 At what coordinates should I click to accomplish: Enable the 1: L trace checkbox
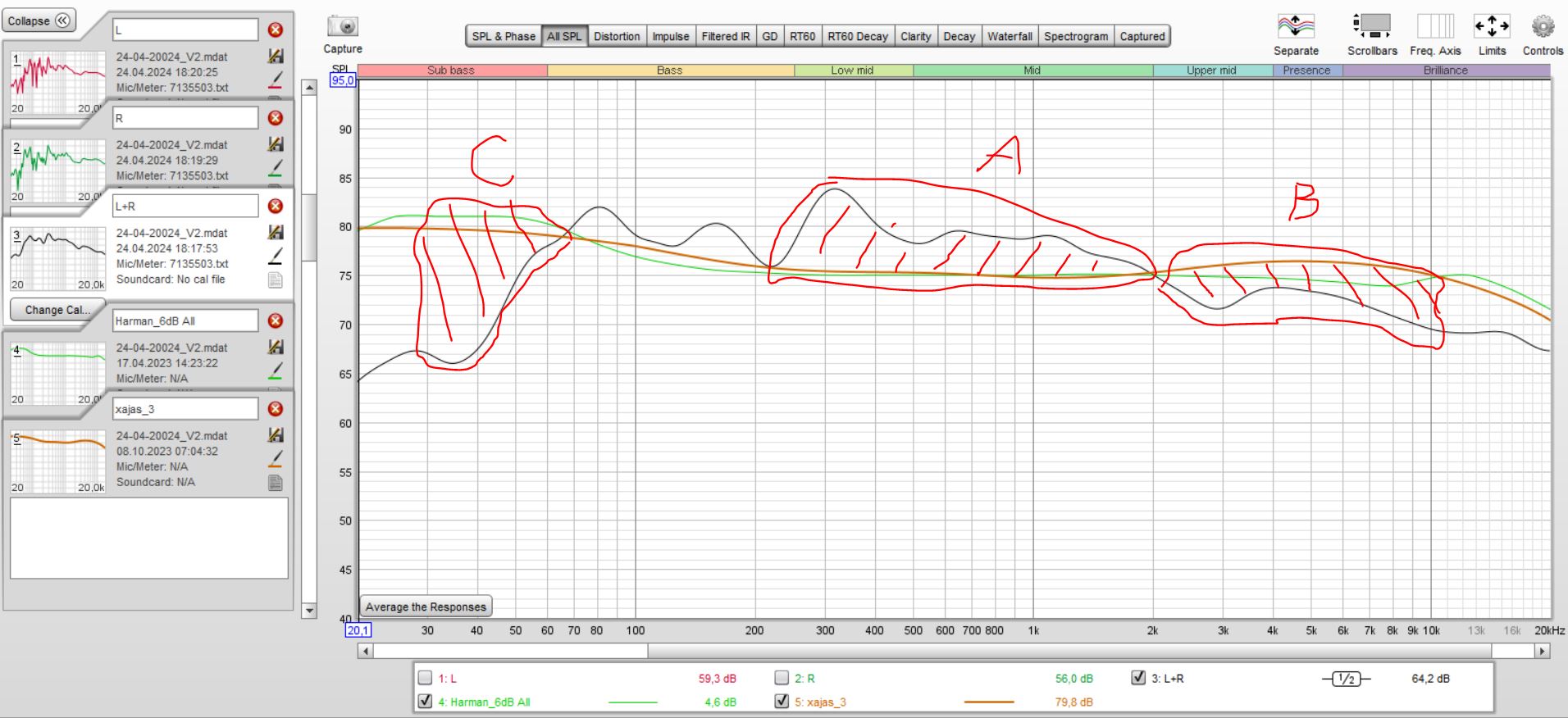coord(425,678)
